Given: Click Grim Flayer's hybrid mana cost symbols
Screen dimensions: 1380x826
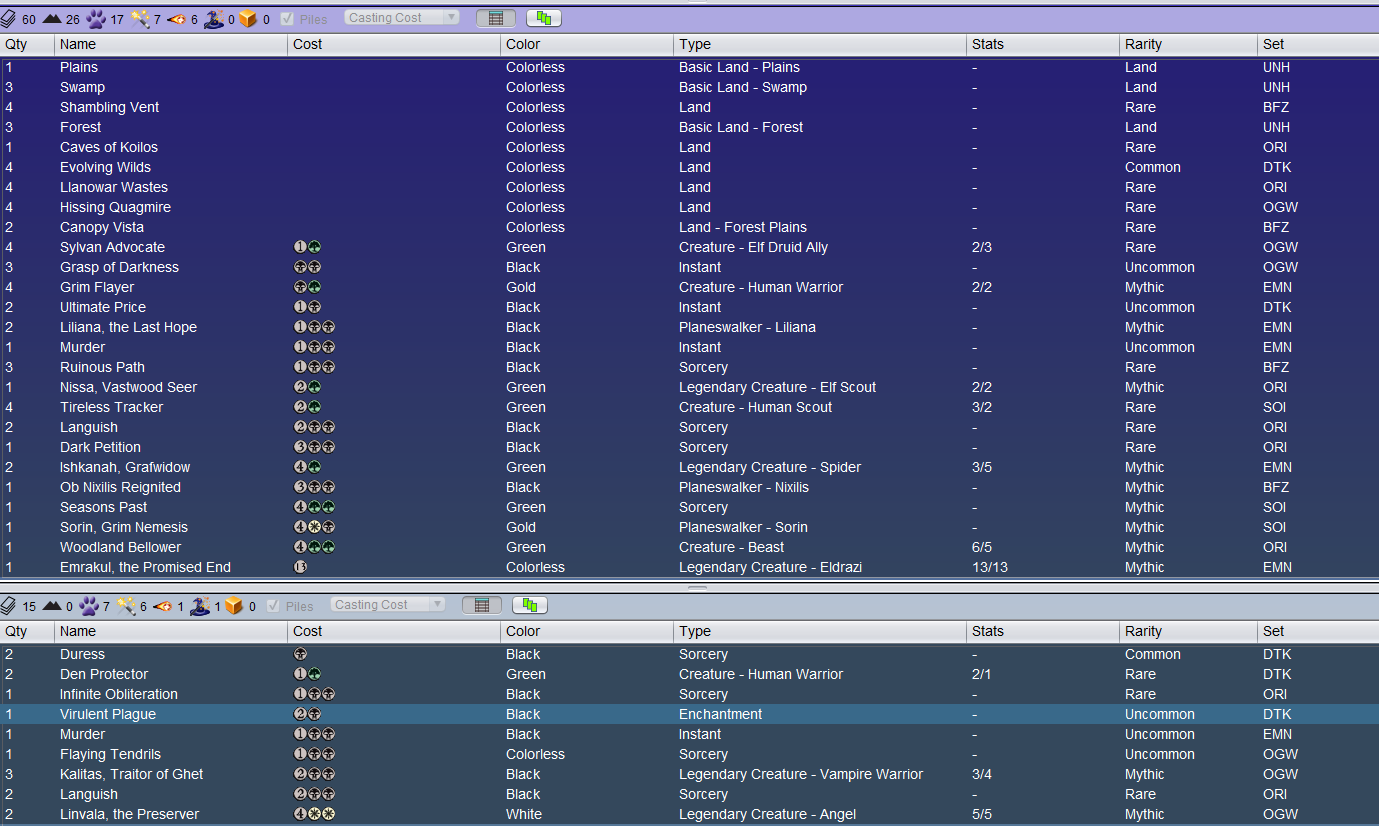Looking at the screenshot, I should point(307,287).
